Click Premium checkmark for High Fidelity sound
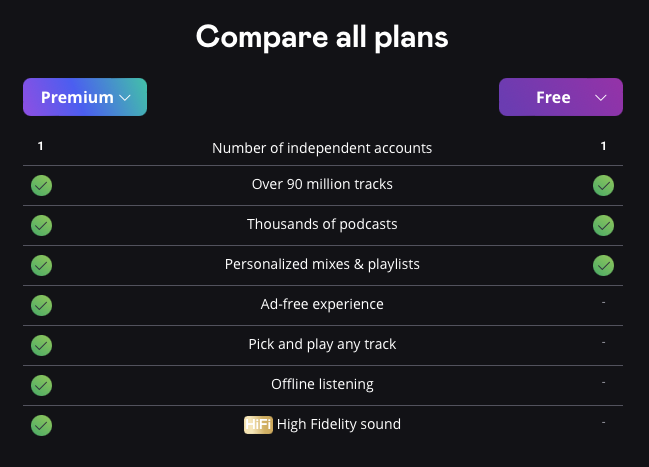 (x=41, y=425)
